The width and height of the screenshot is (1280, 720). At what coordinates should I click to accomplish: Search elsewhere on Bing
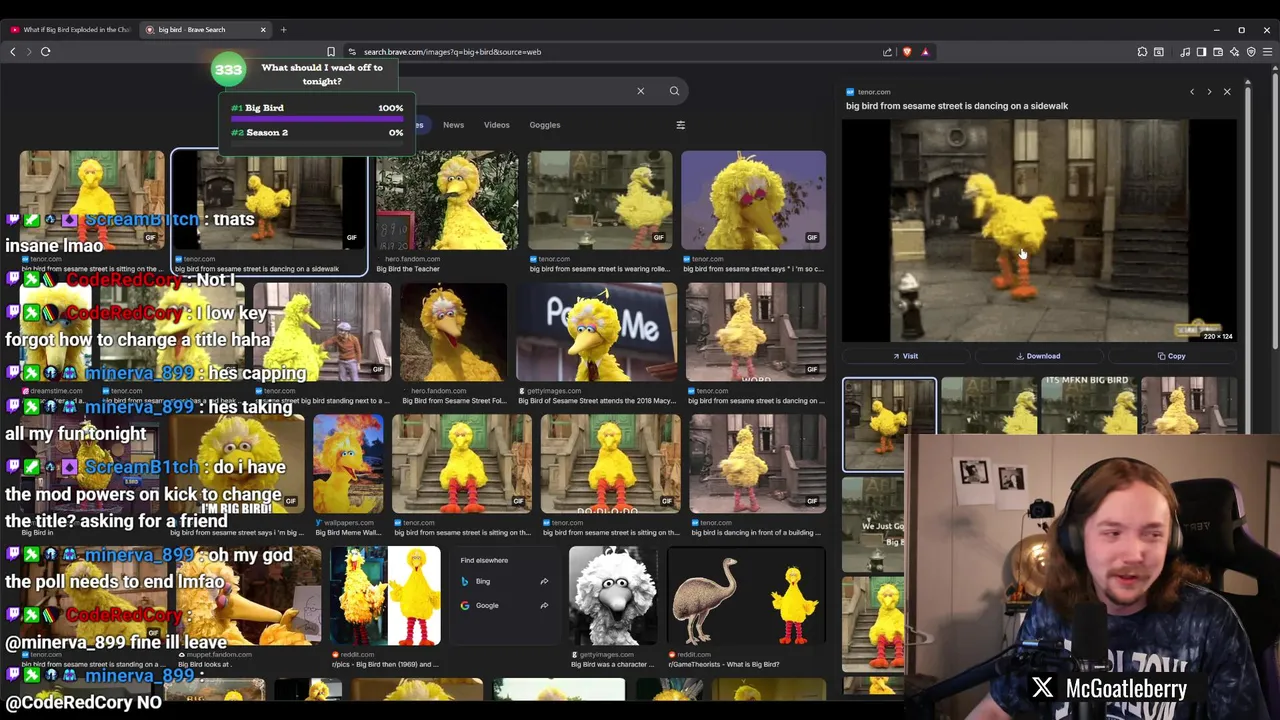click(504, 581)
